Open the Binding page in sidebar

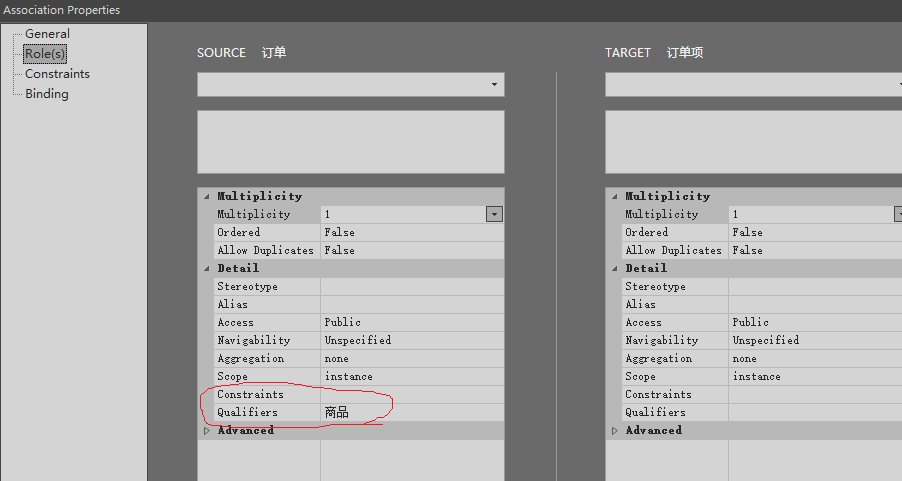click(x=47, y=94)
